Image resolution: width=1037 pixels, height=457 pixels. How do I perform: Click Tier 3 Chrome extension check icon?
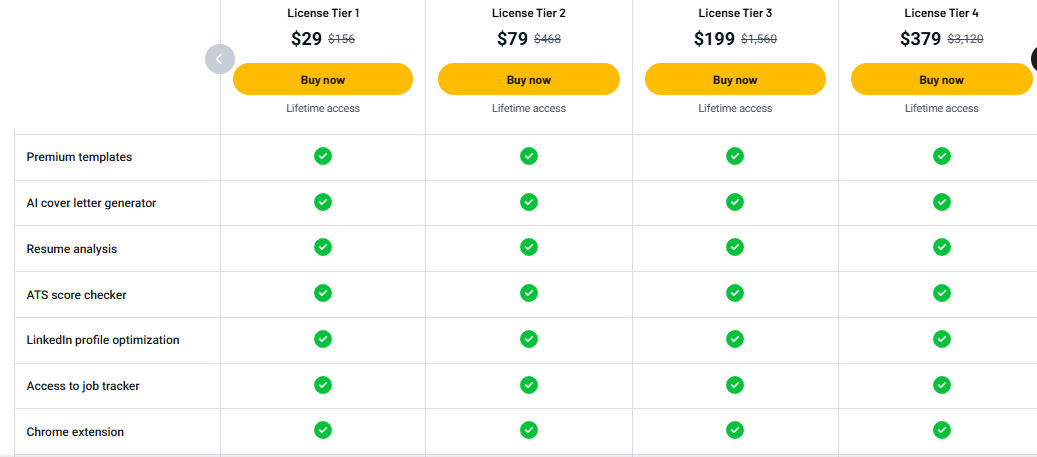click(x=735, y=430)
